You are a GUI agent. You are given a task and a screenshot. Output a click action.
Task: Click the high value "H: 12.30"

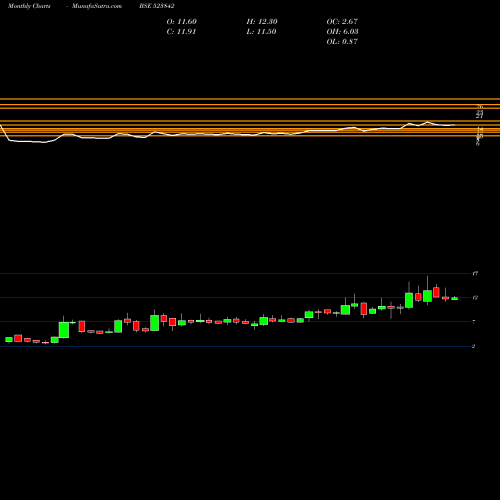262,22
